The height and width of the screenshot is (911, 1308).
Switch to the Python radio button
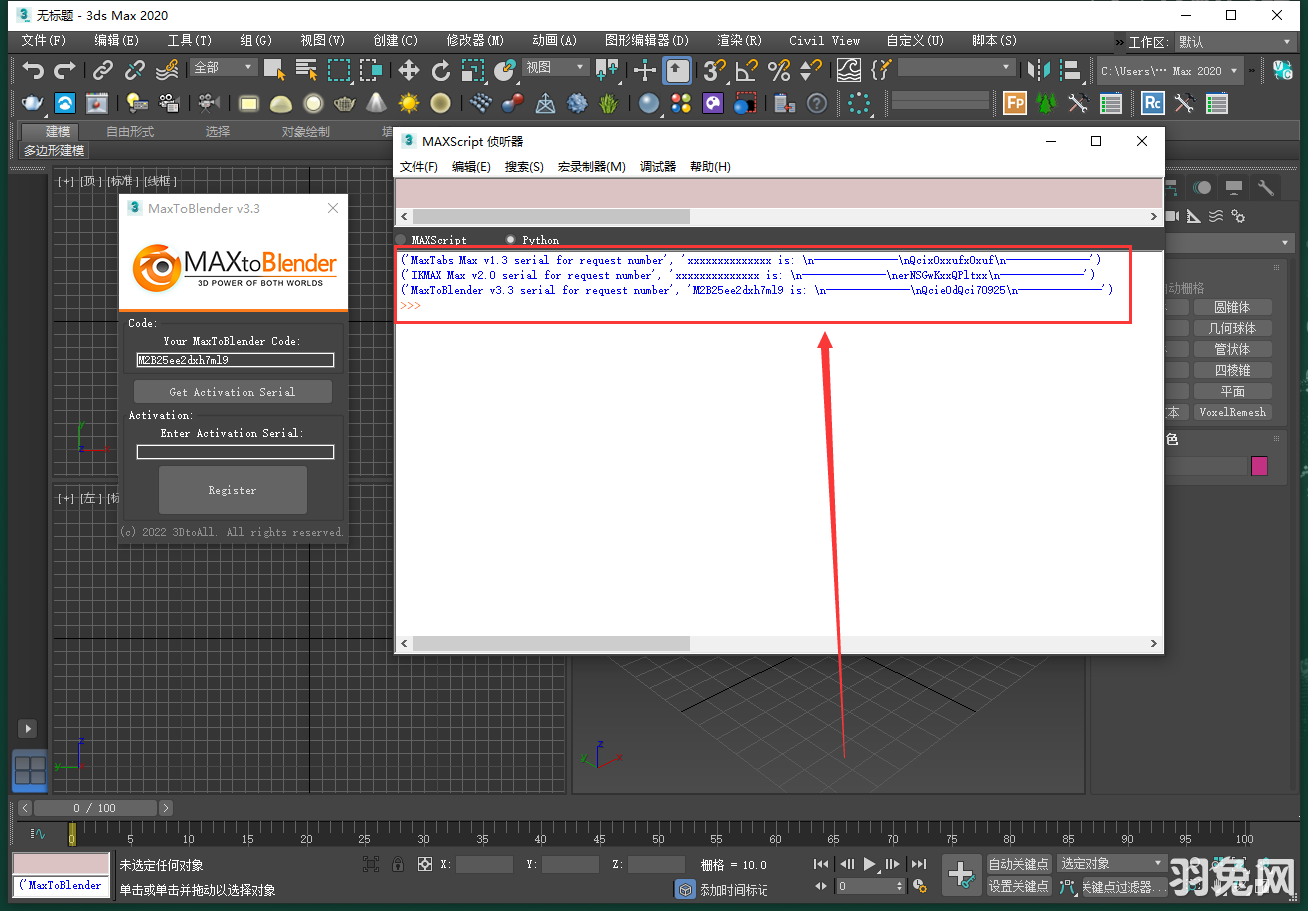click(x=511, y=240)
